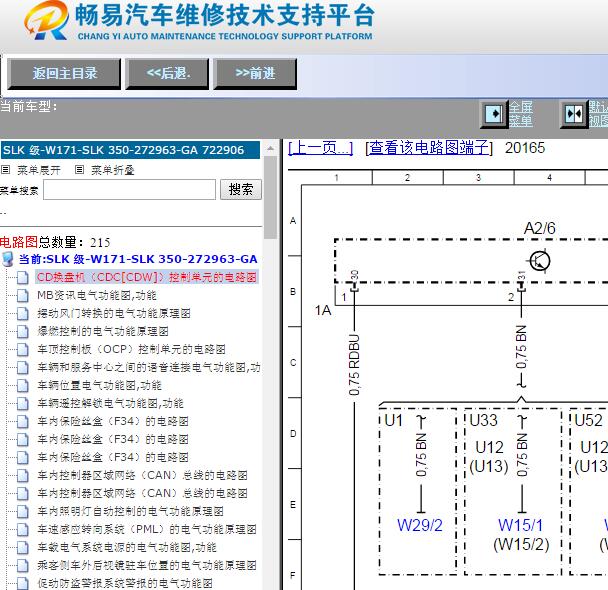
Task: Open the first 车内控制器区域网络 (CAN) 总线的电路图
Action: pos(142,475)
